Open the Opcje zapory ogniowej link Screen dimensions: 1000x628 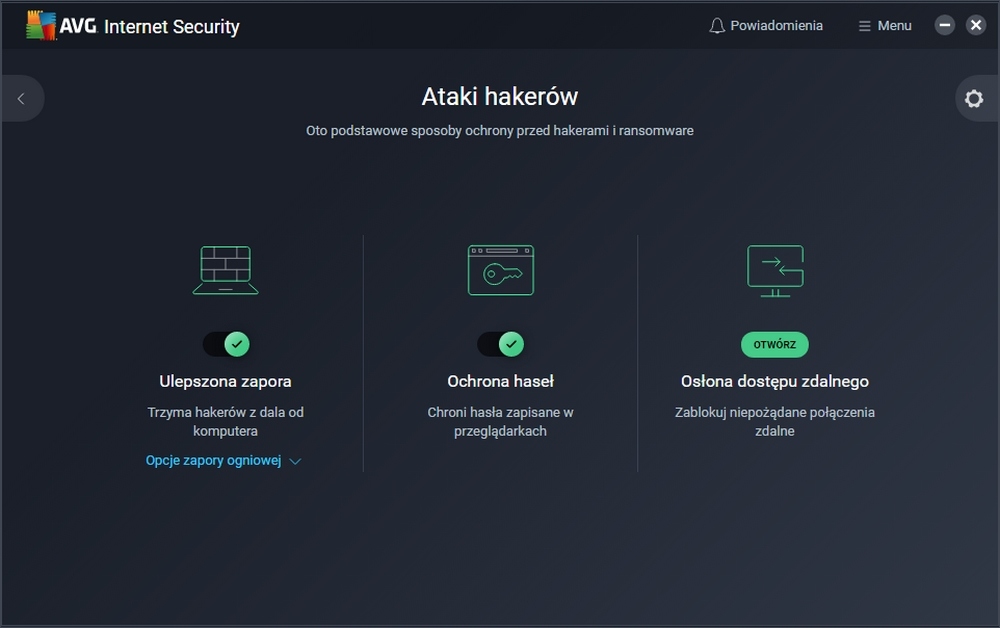213,461
